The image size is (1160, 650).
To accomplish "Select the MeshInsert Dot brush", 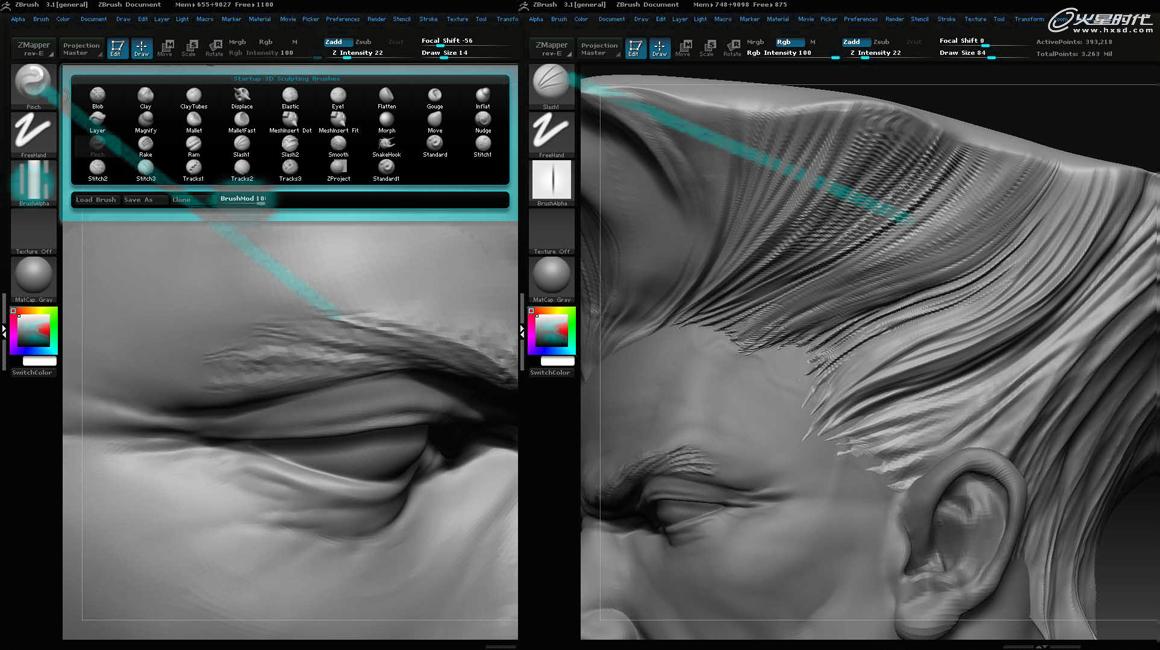I will coord(290,122).
